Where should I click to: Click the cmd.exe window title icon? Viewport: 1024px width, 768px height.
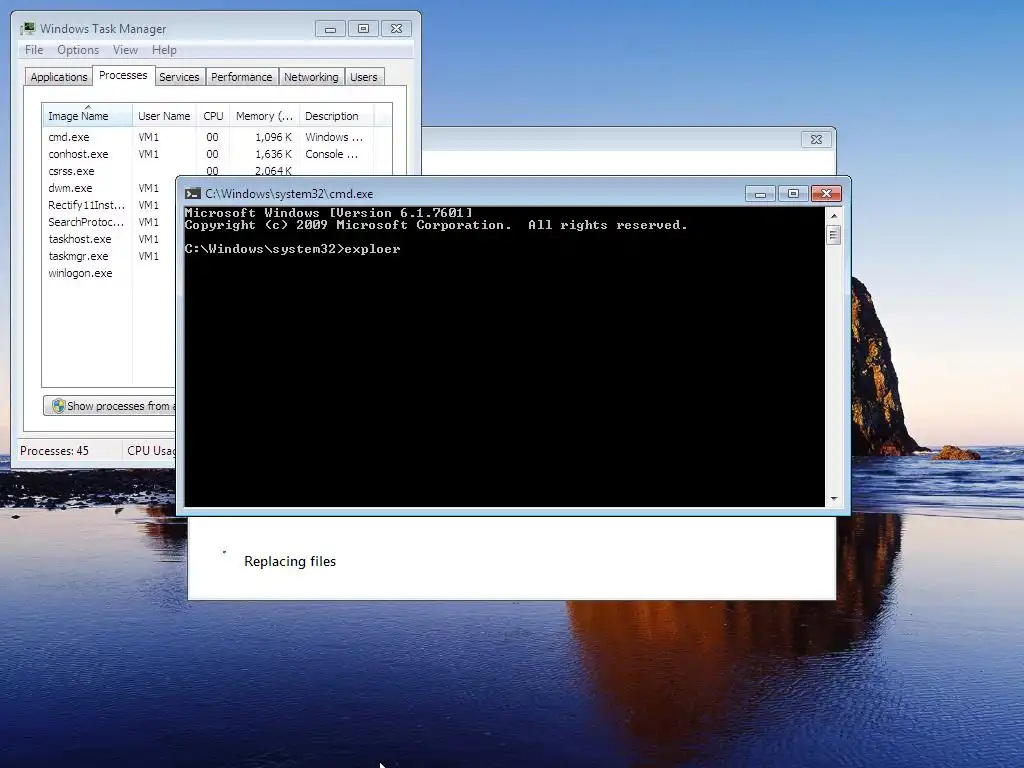pos(193,193)
